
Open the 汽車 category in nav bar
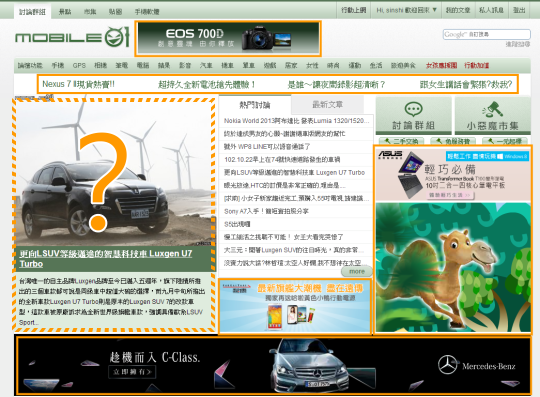(x=206, y=65)
